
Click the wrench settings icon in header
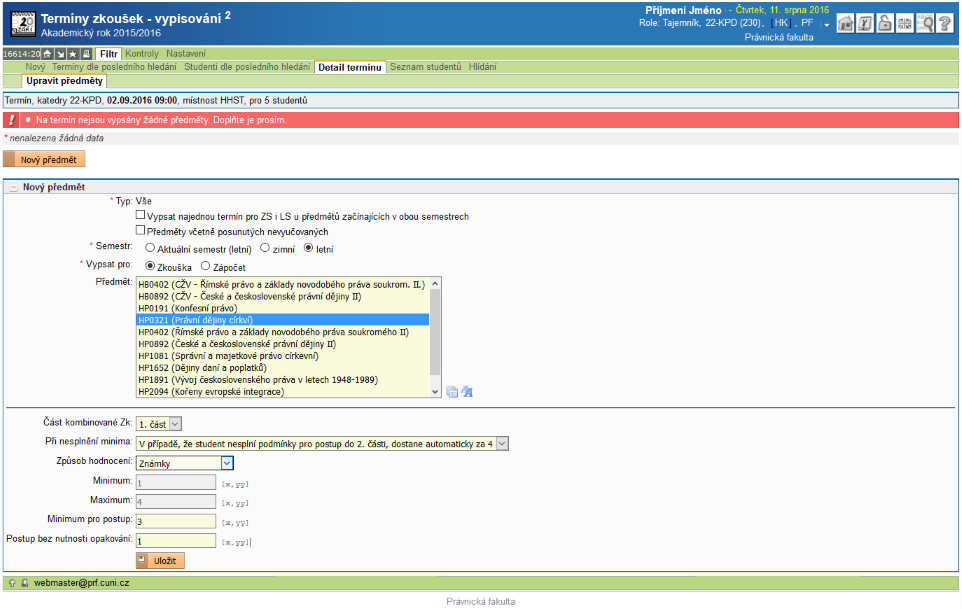click(866, 25)
